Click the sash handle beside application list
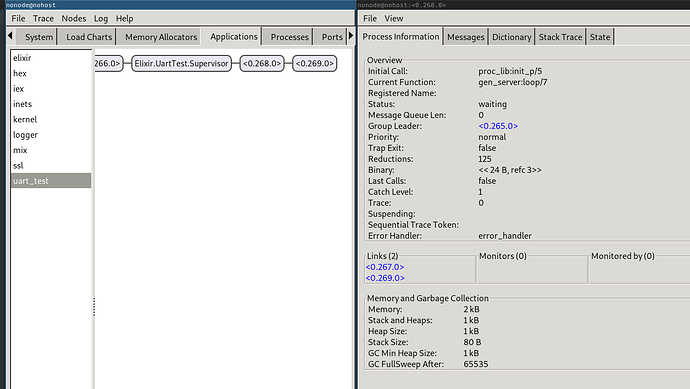Viewport: 690px width, 389px height. coord(93,307)
